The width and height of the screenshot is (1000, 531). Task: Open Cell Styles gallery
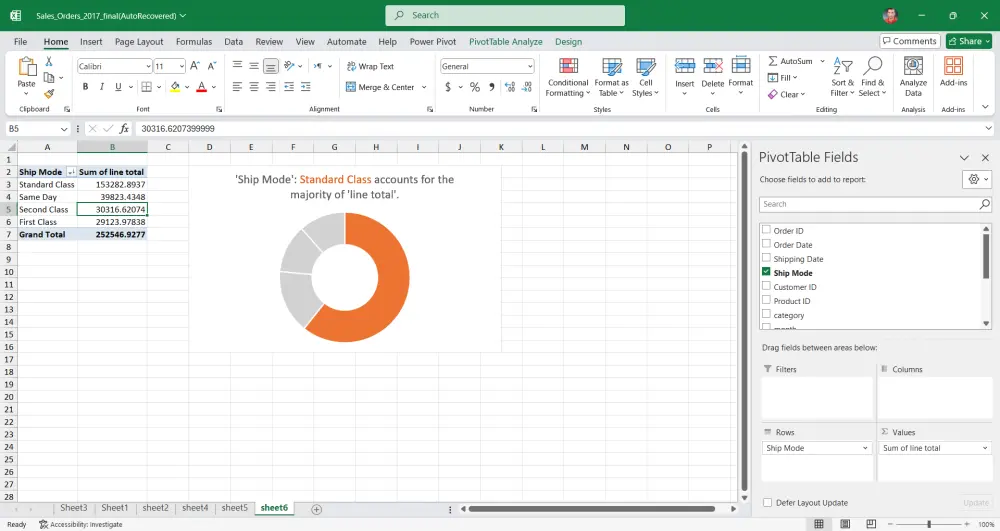click(645, 77)
